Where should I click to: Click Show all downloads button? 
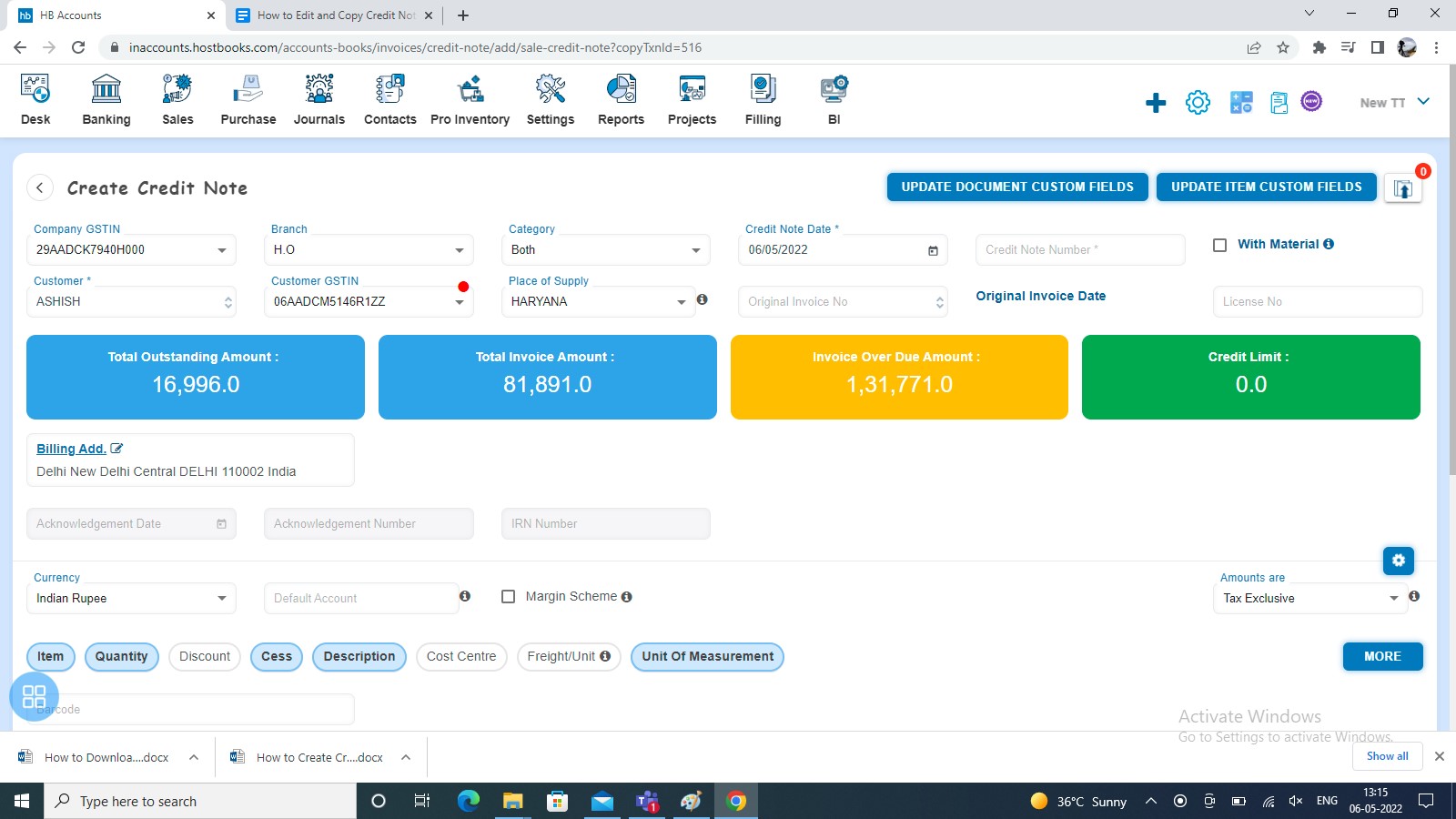[x=1388, y=756]
